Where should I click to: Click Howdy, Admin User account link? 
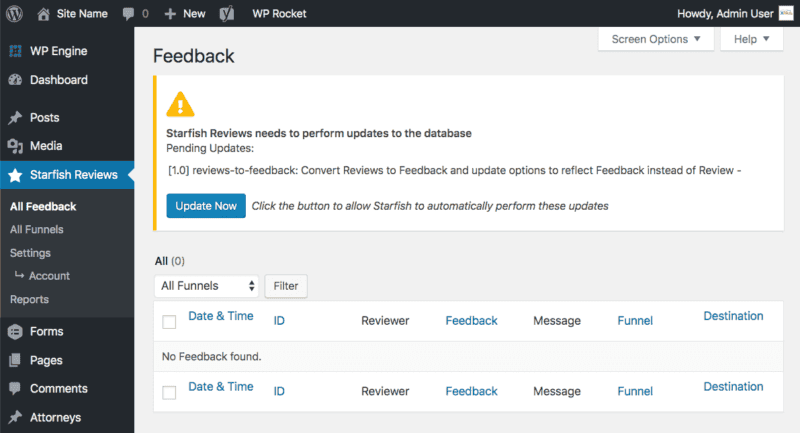tap(725, 14)
